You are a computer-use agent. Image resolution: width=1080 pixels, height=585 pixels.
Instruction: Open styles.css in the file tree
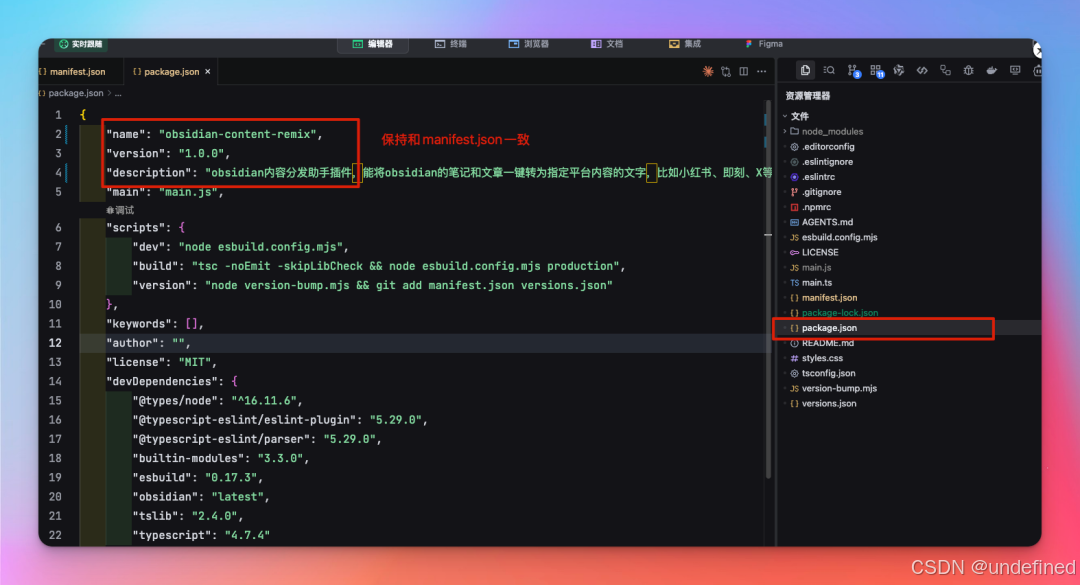[822, 358]
